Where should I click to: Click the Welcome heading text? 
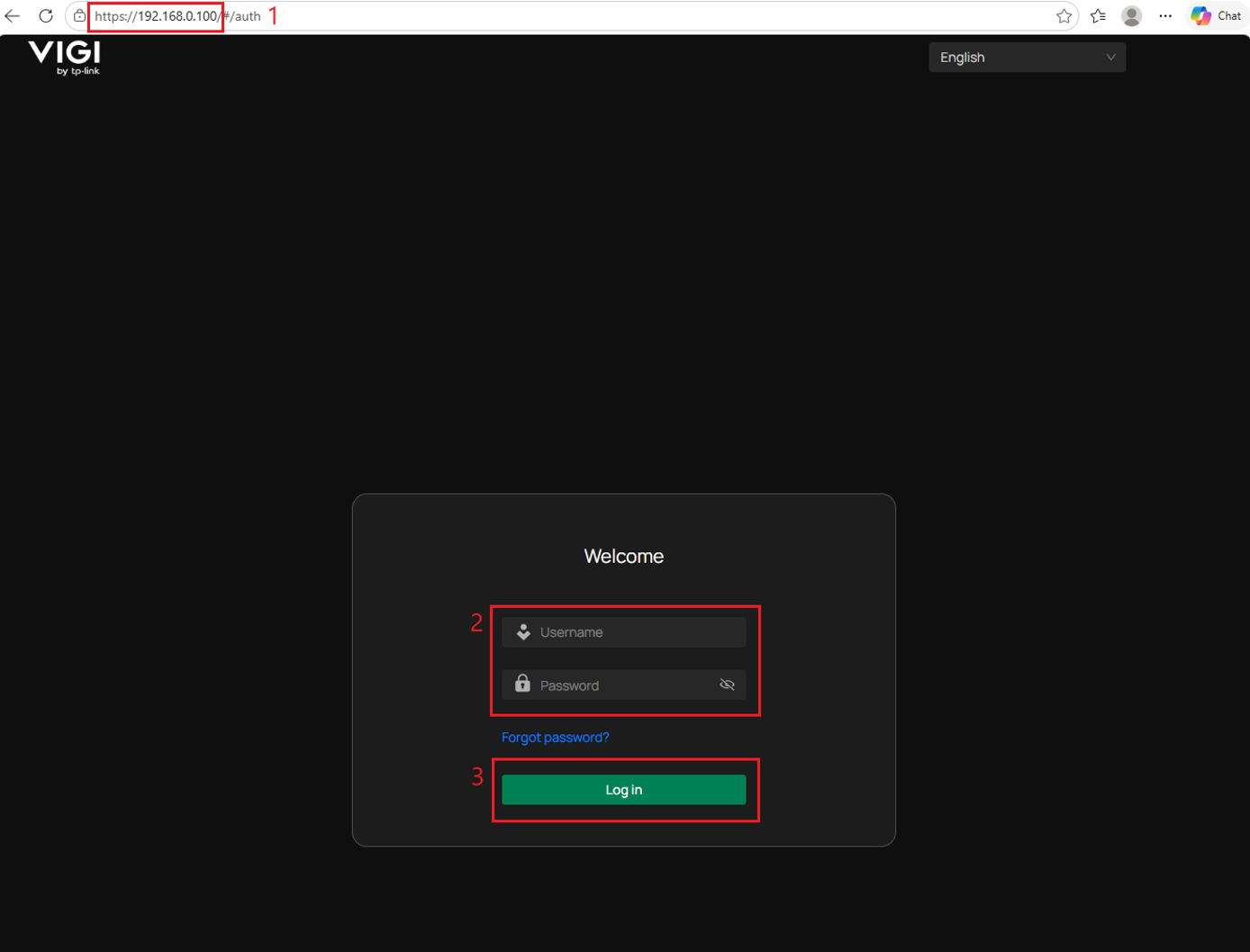coord(624,557)
